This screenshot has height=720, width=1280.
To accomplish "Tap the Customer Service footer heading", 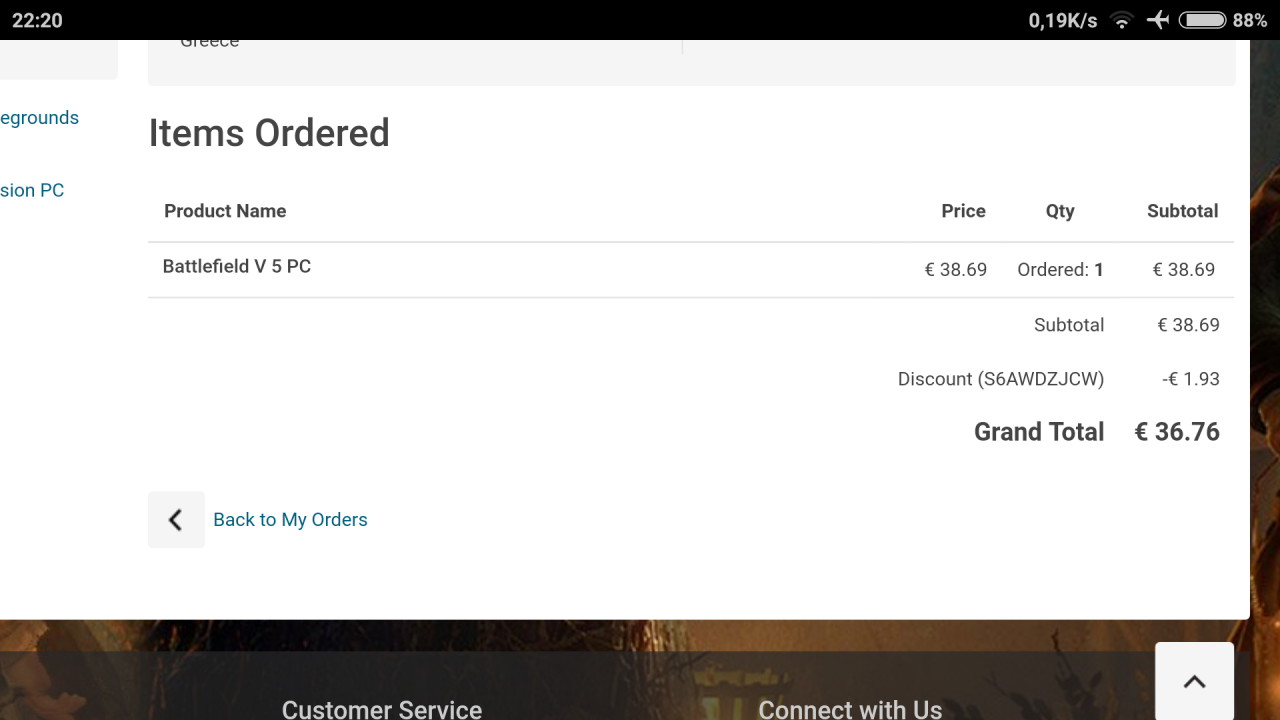I will [382, 709].
